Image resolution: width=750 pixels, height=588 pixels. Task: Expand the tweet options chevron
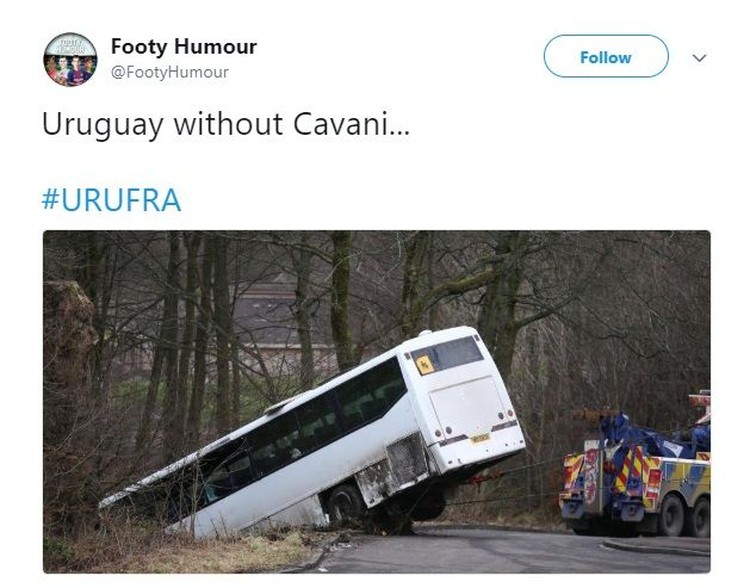[699, 58]
